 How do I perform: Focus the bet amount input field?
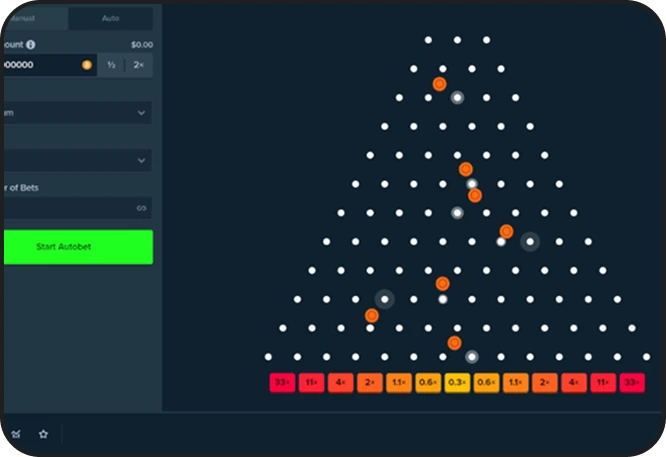pos(40,65)
